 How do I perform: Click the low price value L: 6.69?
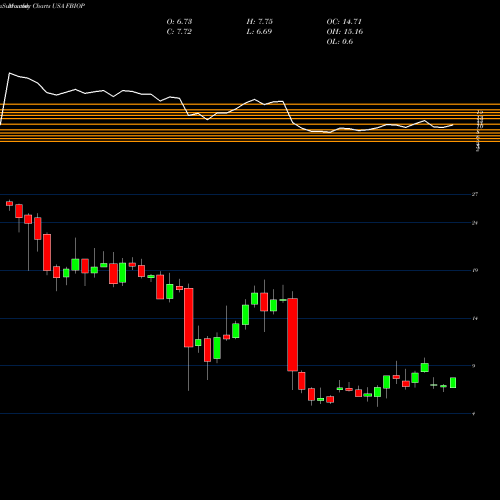pyautogui.click(x=259, y=32)
